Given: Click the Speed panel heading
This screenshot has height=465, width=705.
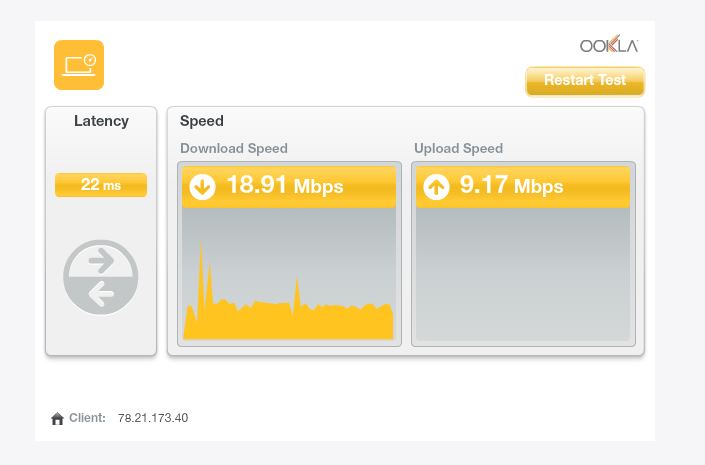Looking at the screenshot, I should point(201,121).
